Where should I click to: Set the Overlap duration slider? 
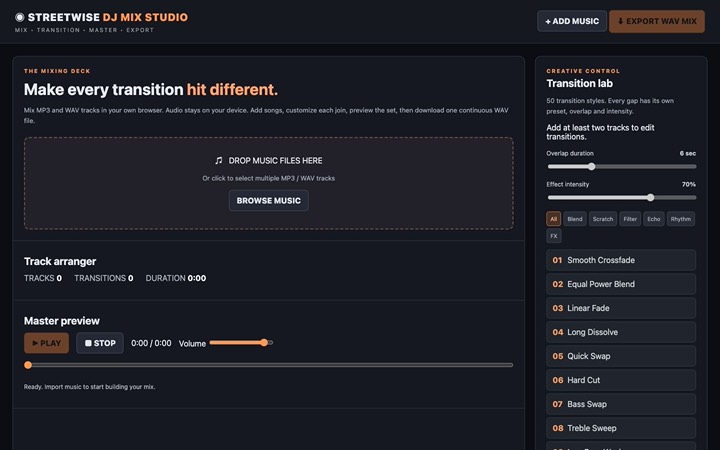(x=621, y=167)
